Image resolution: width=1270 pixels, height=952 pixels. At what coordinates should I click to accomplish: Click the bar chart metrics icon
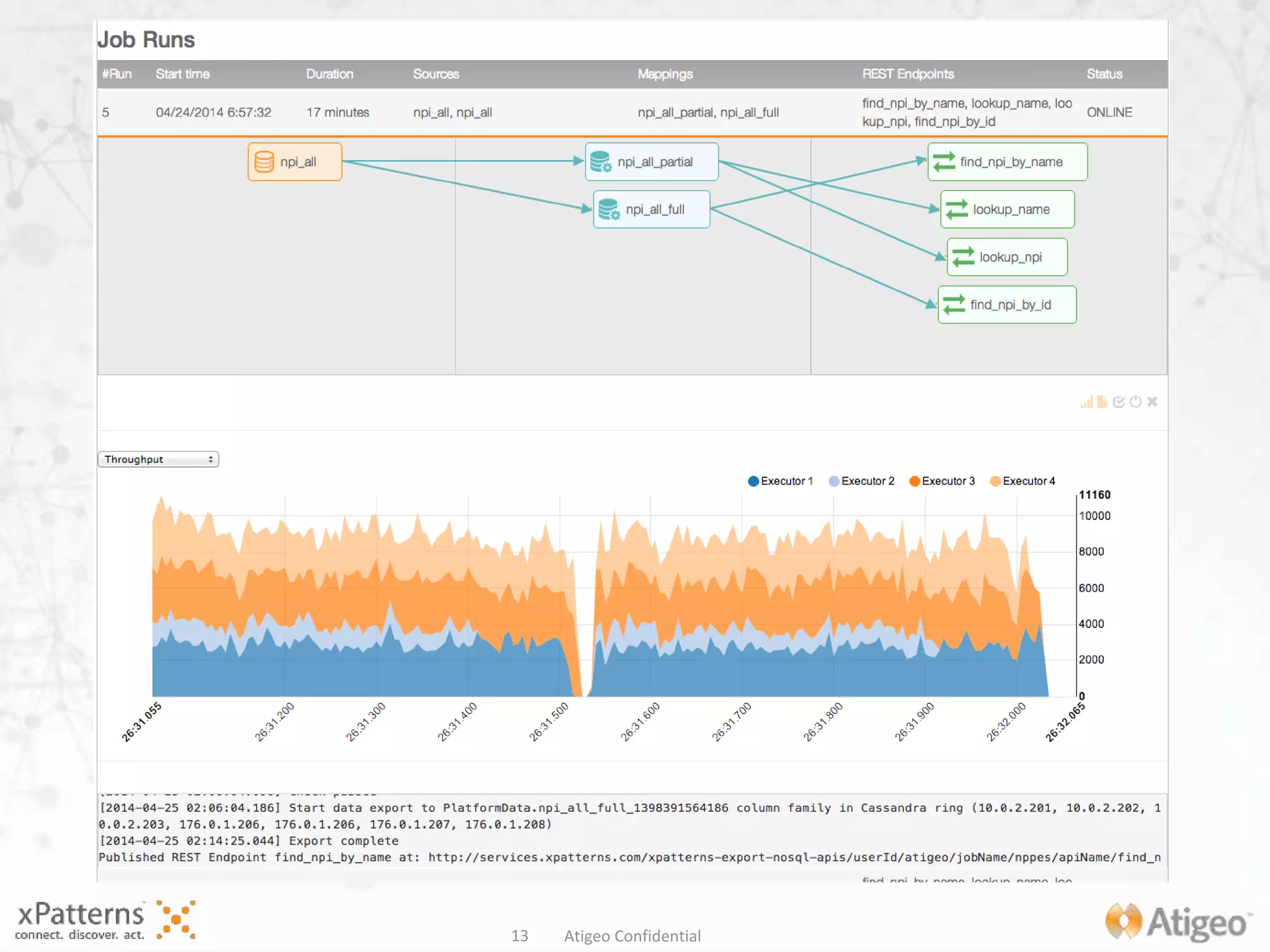pos(1086,402)
